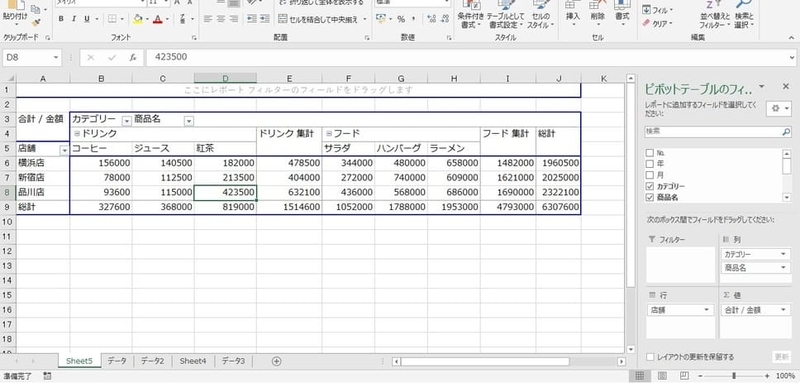Switch to the Sheet4 tab
The image size is (800, 383).
point(193,361)
